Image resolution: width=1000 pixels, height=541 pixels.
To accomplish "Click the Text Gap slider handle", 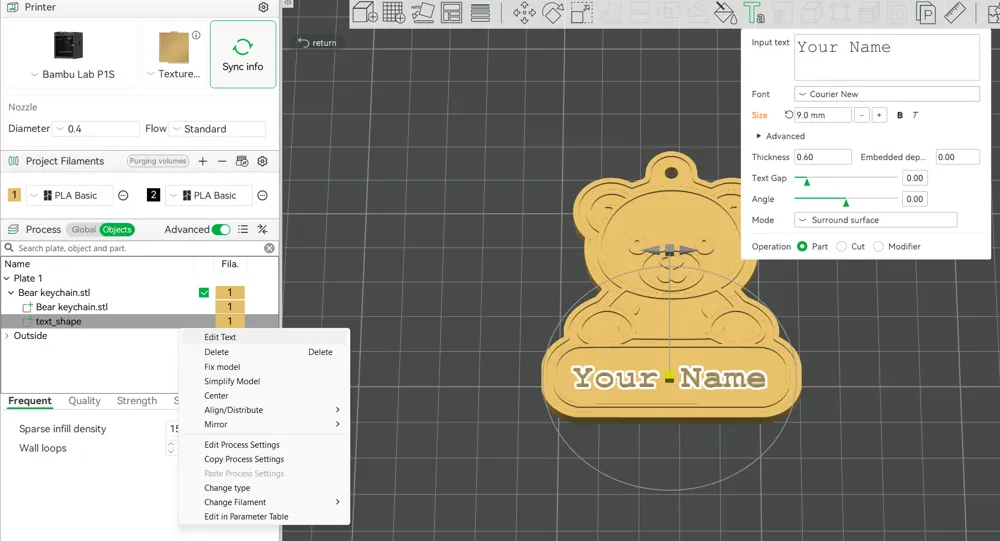I will point(807,182).
